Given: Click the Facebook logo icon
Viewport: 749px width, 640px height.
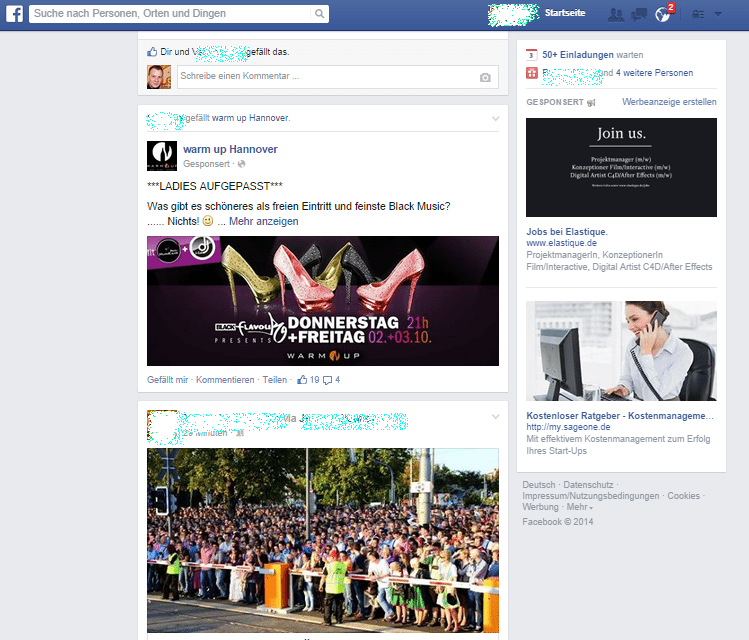Looking at the screenshot, I should [15, 14].
